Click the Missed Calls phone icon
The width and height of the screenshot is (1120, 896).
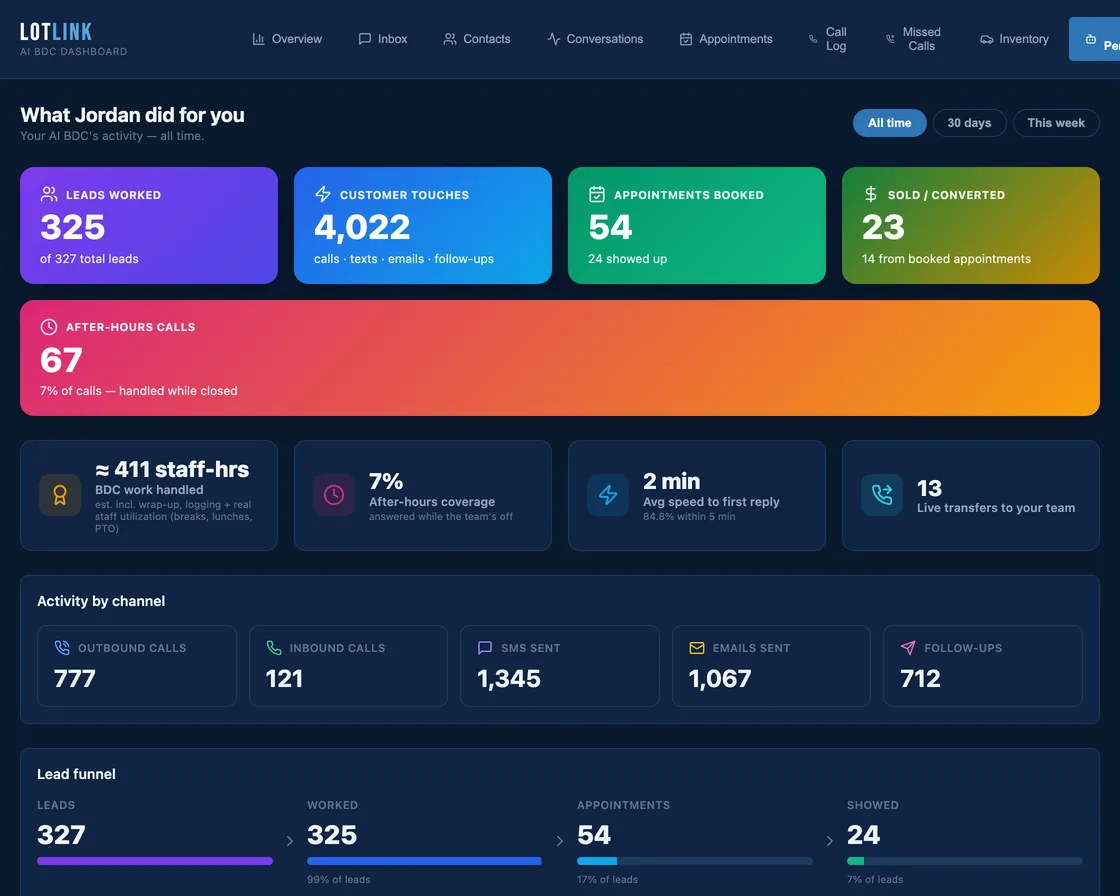(x=890, y=39)
